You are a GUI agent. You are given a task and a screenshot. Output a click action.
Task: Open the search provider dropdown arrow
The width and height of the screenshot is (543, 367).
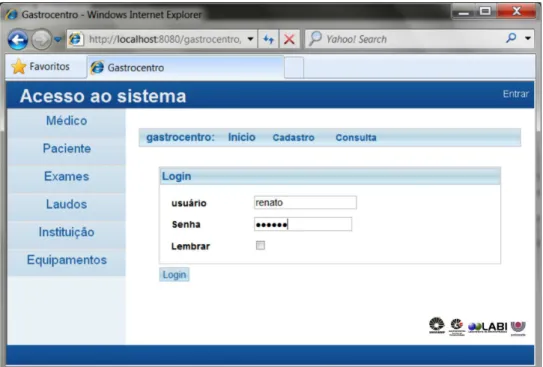528,38
